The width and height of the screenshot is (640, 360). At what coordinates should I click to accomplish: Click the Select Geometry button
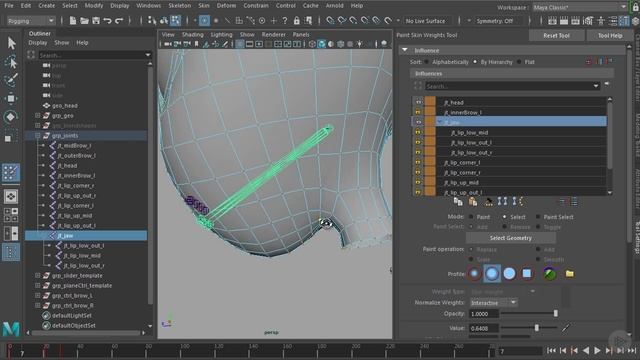(510, 238)
